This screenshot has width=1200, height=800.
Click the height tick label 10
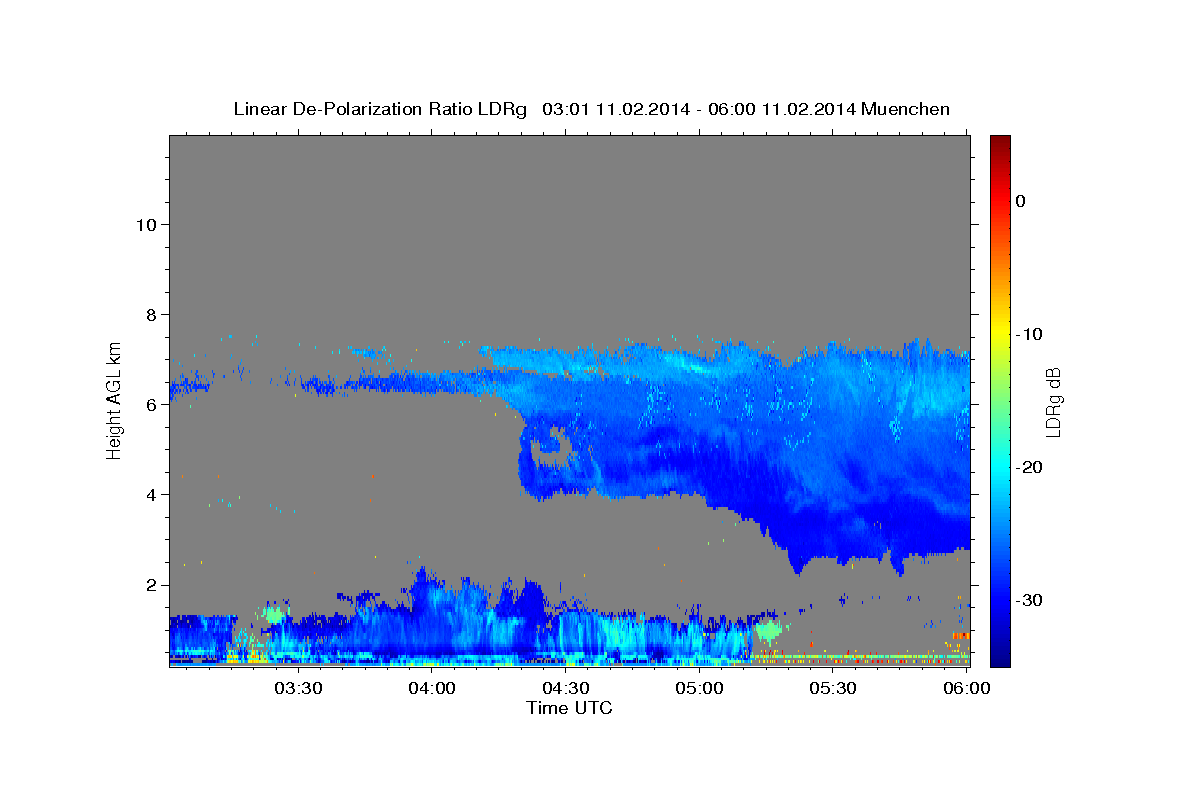(x=145, y=224)
